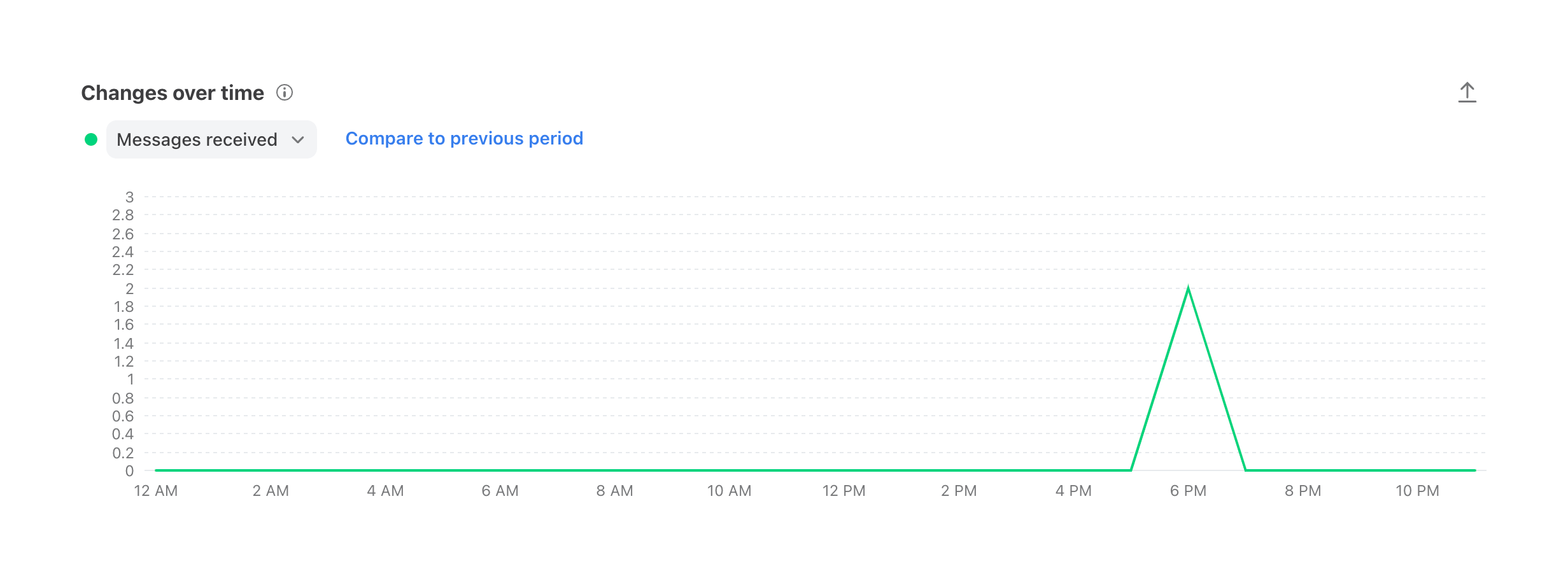The height and width of the screenshot is (578, 1568).
Task: Click the 12 PM x-axis label
Action: 844,491
